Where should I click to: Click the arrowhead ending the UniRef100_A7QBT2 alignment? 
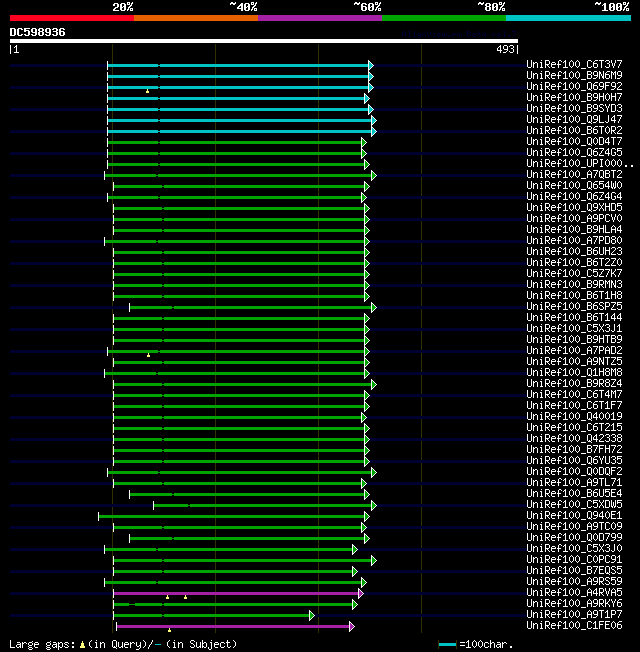click(374, 175)
